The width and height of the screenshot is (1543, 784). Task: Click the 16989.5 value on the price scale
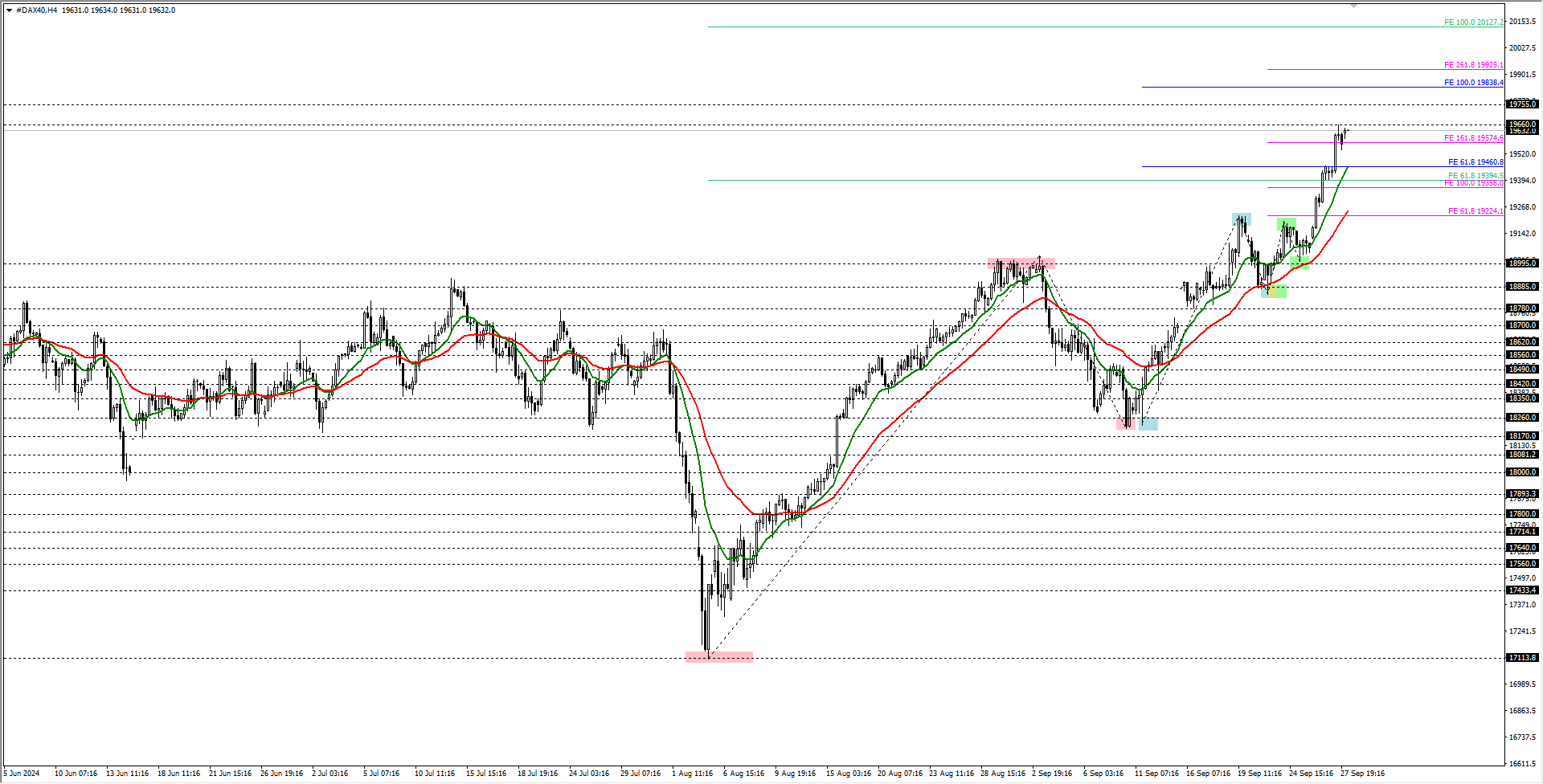[1522, 684]
